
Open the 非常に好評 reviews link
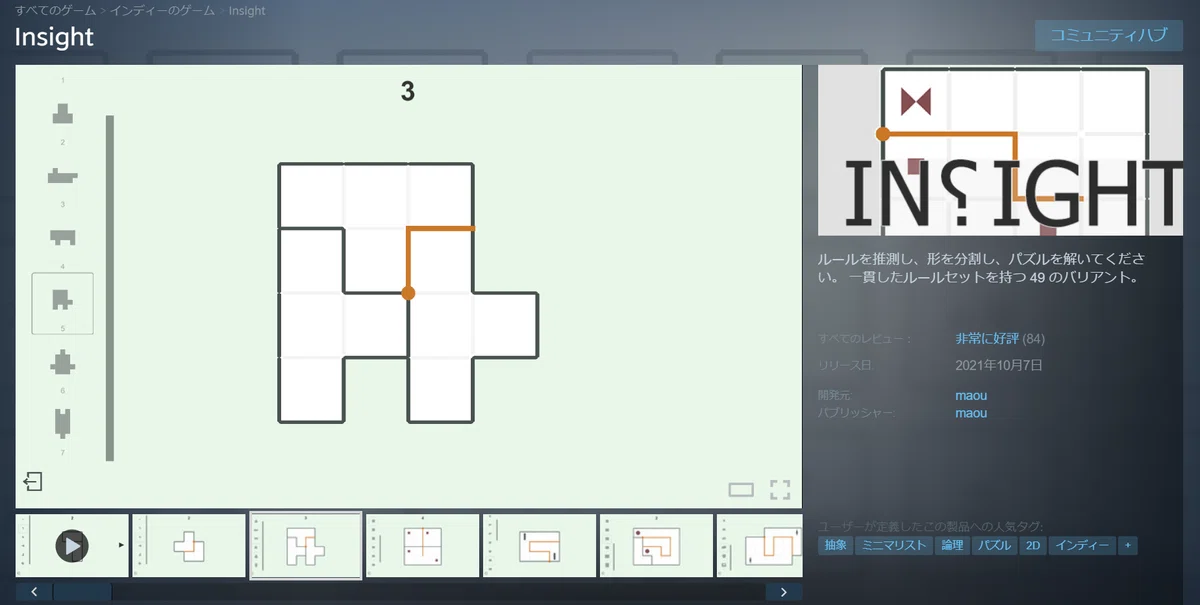click(x=987, y=338)
